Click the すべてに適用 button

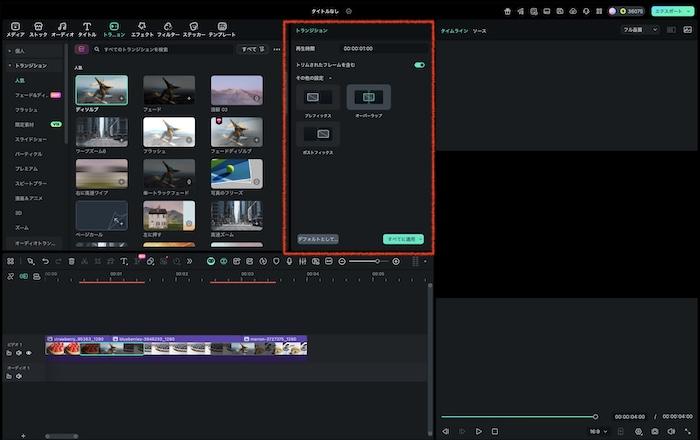pyautogui.click(x=403, y=240)
